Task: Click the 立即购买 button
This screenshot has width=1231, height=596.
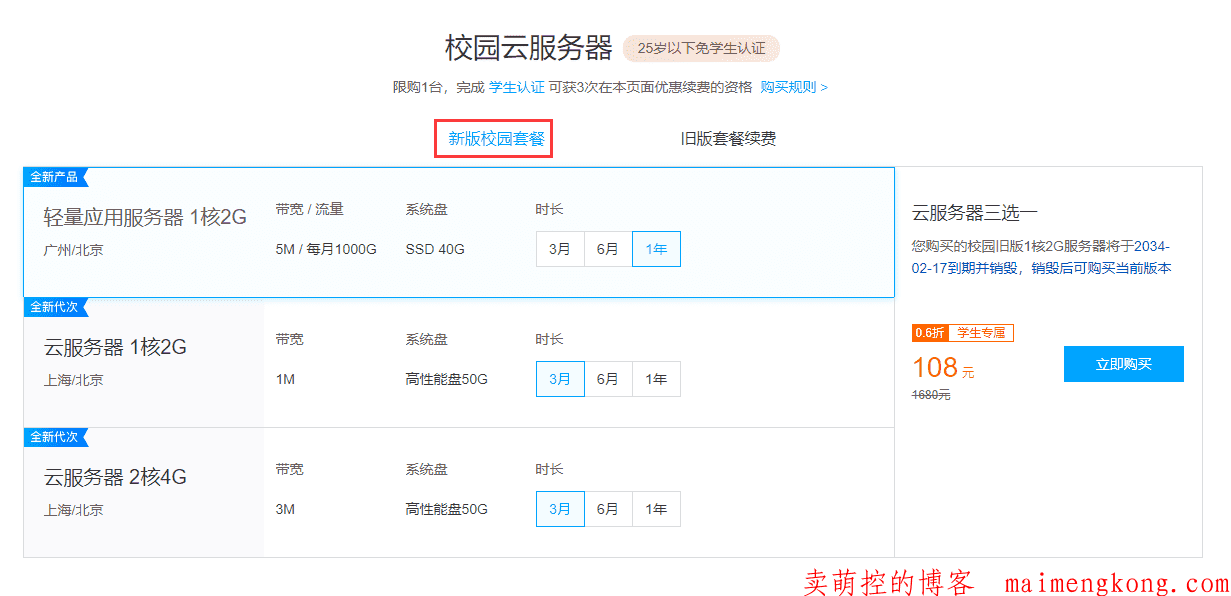Action: point(1123,364)
